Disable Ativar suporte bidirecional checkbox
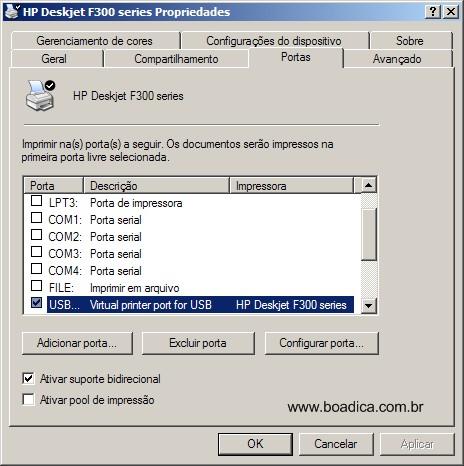The height and width of the screenshot is (466, 464). pos(28,379)
